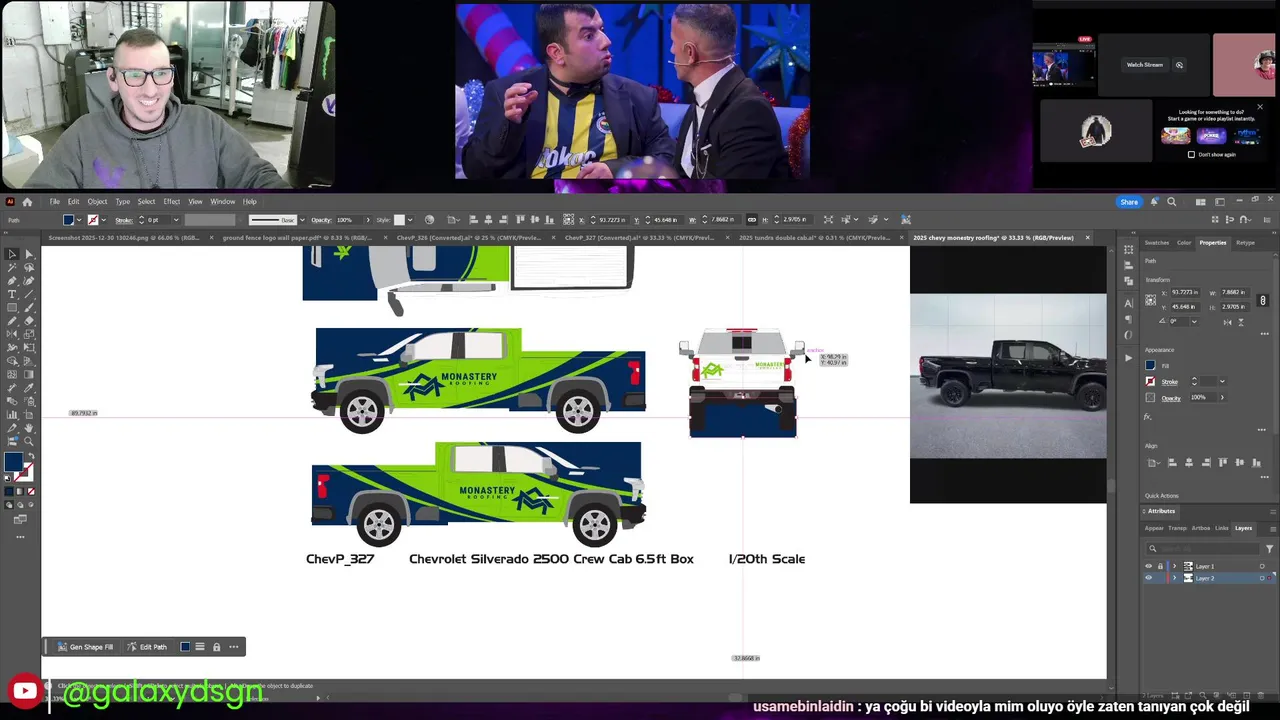This screenshot has width=1280, height=720.
Task: Expand Layer 2 sublayers
Action: tap(1174, 578)
